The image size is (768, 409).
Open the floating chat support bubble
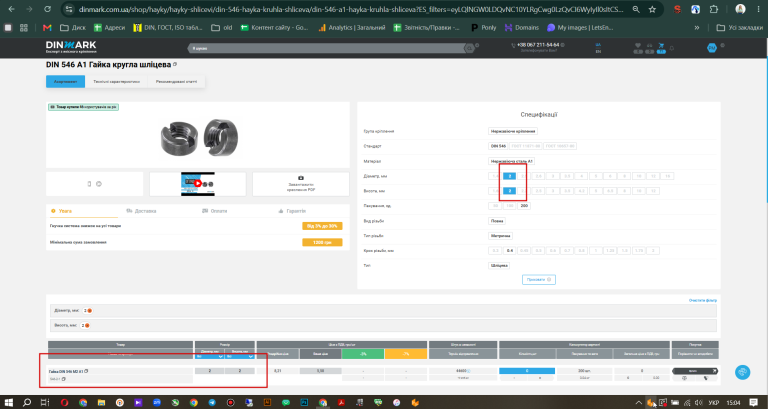pyautogui.click(x=743, y=372)
